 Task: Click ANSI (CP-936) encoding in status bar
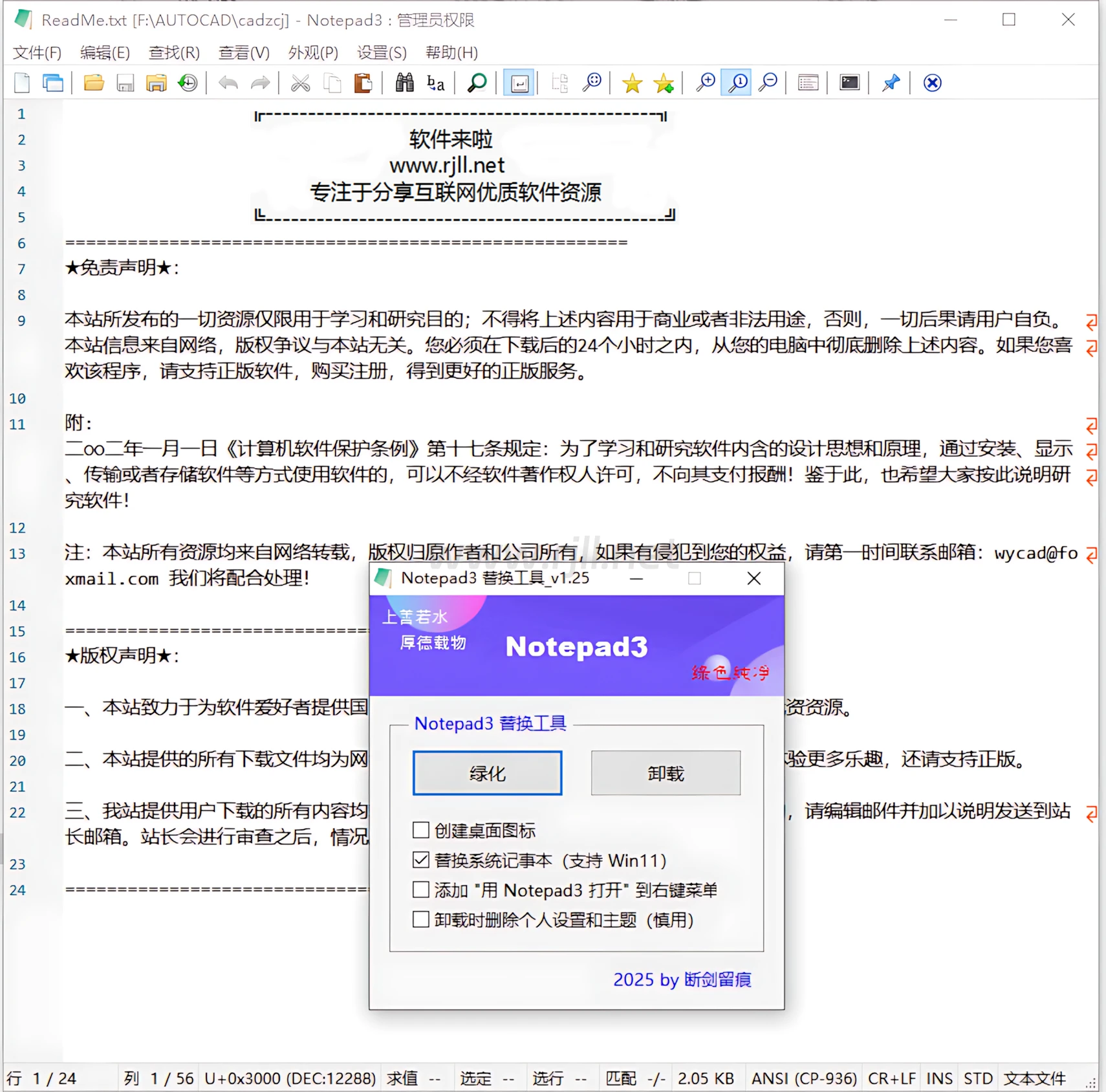tap(803, 1078)
